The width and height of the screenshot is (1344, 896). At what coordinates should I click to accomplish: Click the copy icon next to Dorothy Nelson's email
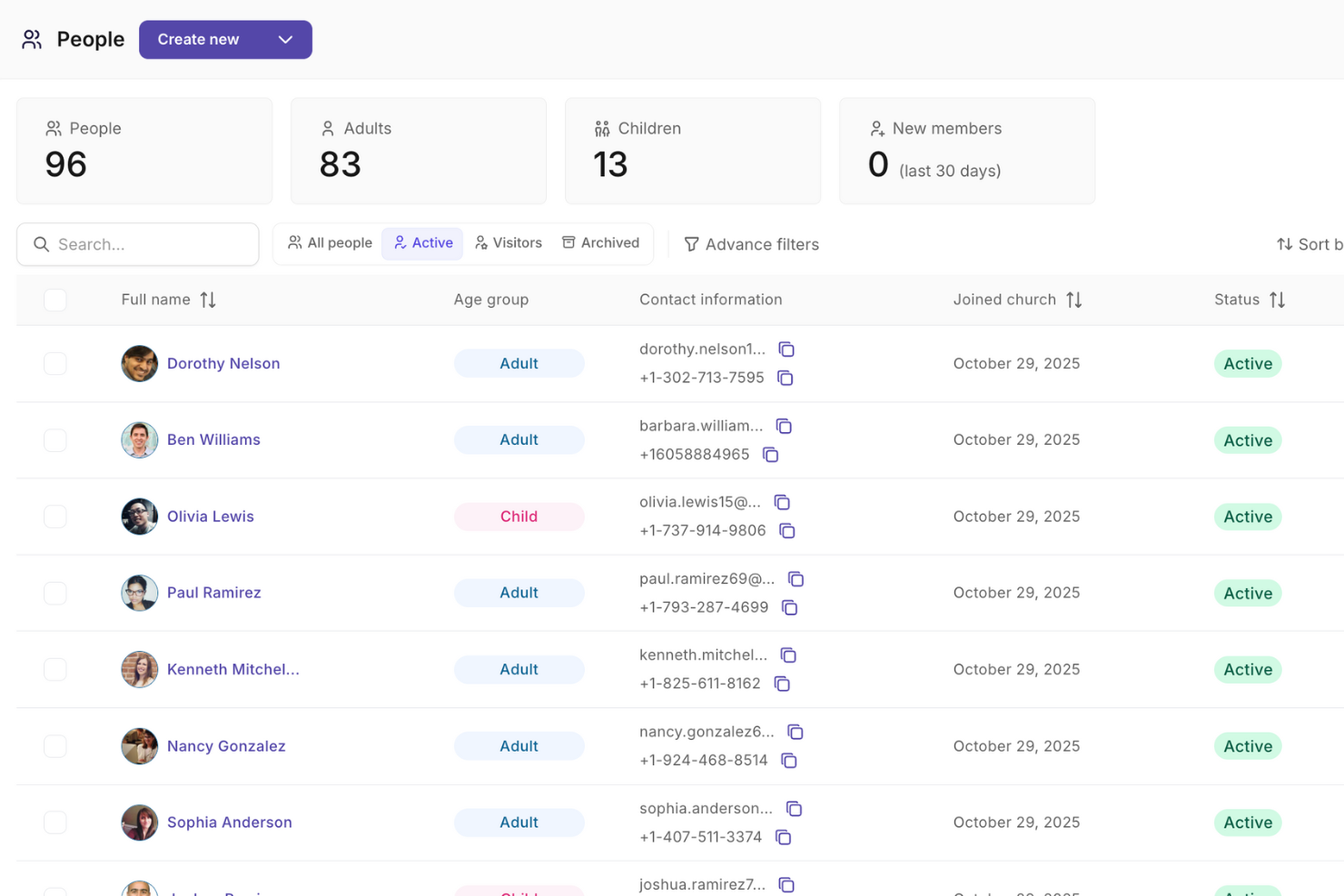pos(786,349)
